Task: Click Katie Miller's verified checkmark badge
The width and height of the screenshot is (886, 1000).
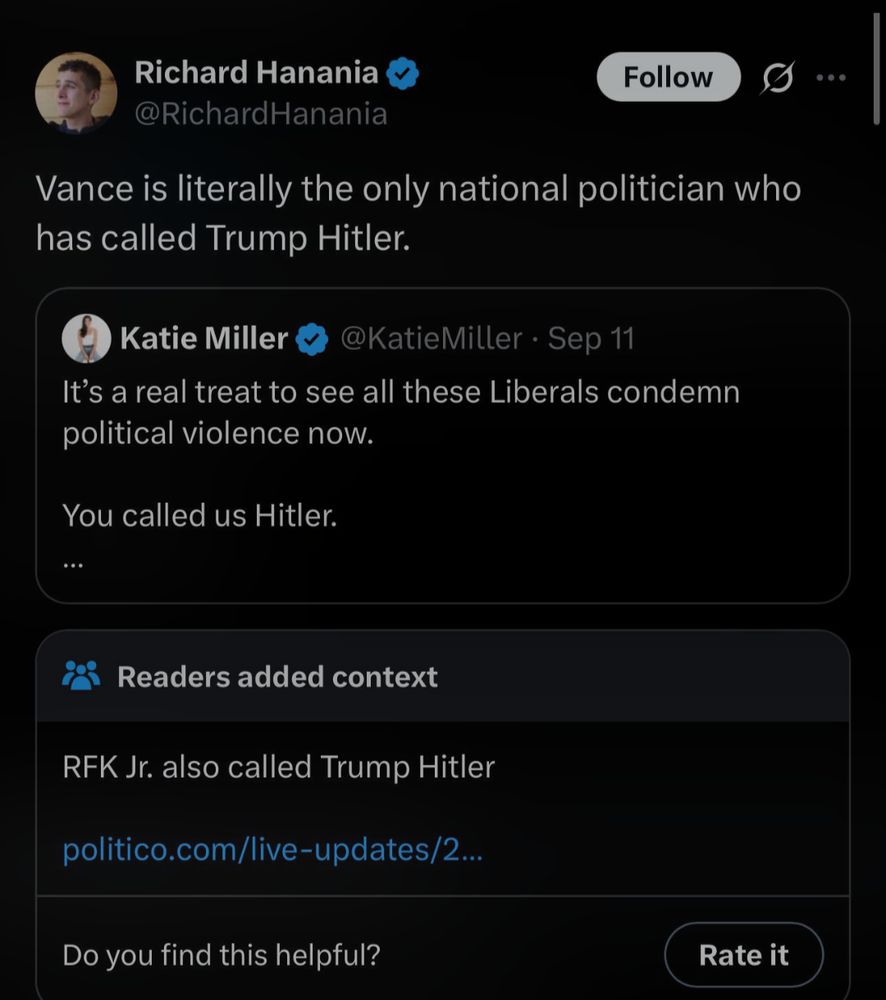Action: coord(314,340)
